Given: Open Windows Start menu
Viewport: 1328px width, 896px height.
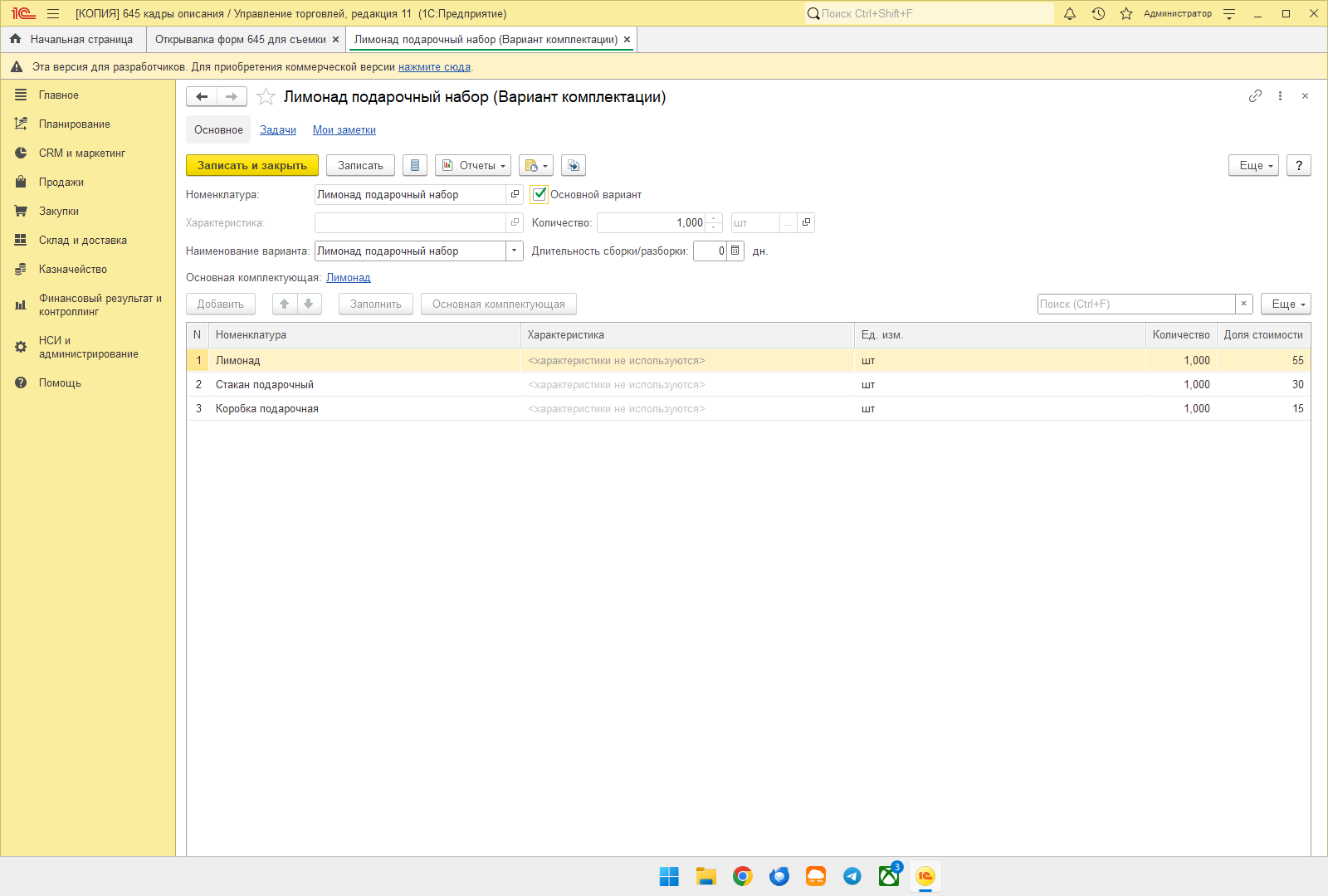Looking at the screenshot, I should point(669,876).
